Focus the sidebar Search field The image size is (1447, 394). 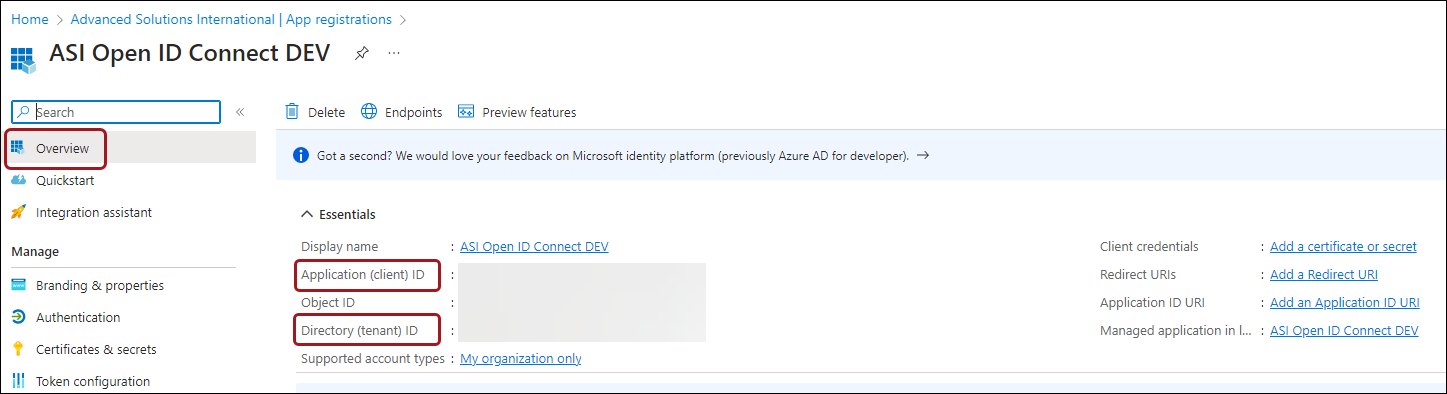click(116, 112)
